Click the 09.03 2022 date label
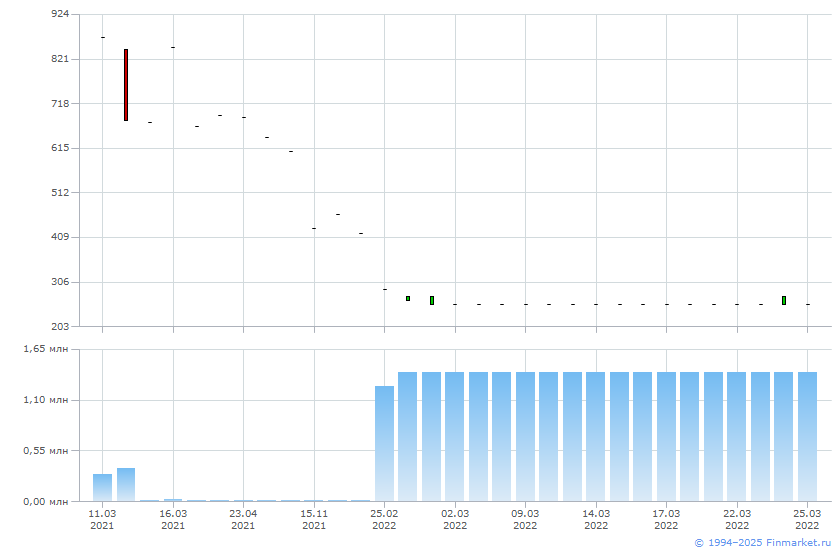 coord(525,519)
